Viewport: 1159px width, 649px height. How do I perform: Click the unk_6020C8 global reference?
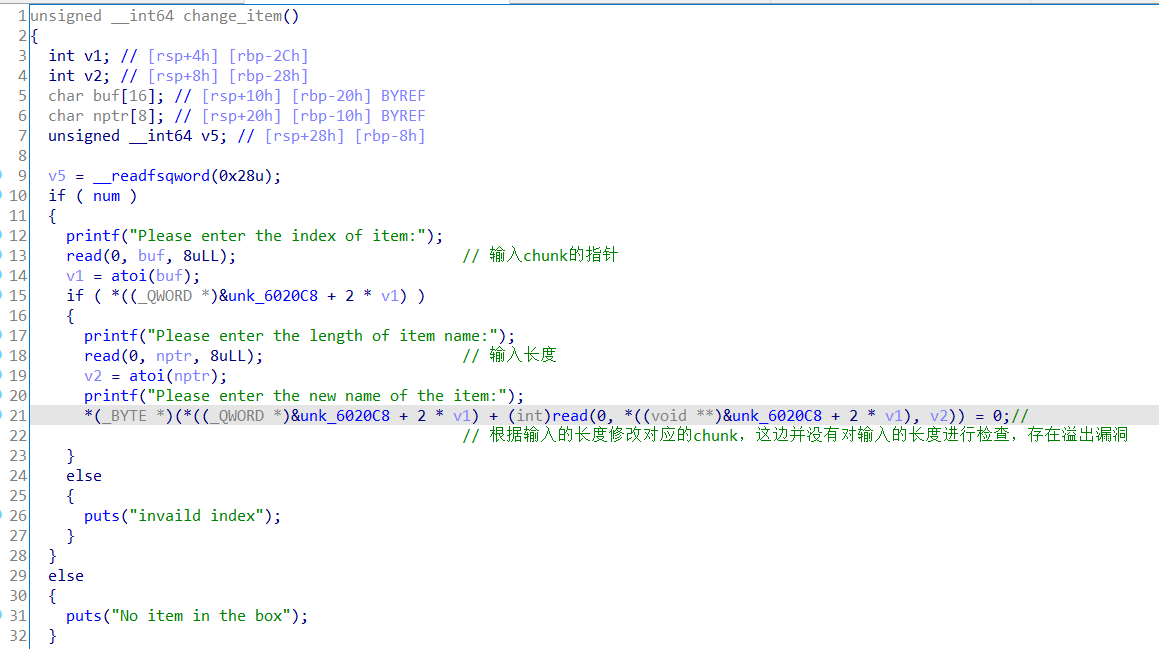point(290,295)
